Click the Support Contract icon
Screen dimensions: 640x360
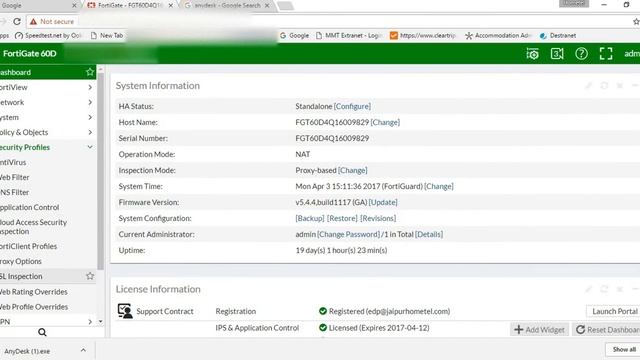click(125, 311)
